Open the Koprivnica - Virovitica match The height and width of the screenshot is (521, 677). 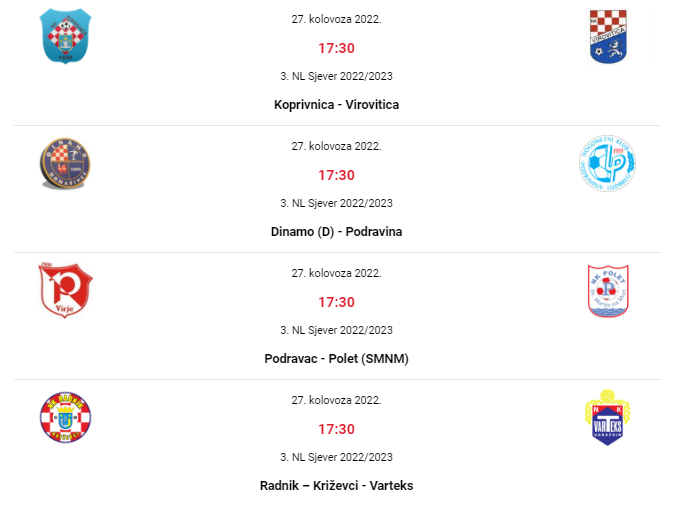[336, 105]
